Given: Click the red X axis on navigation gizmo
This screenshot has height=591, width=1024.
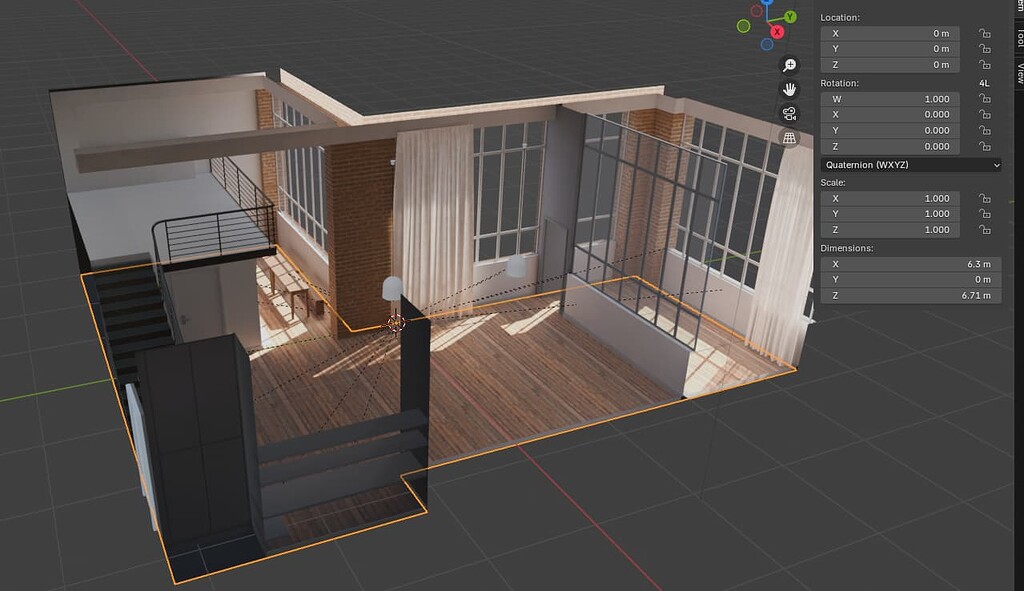Looking at the screenshot, I should click(x=777, y=31).
